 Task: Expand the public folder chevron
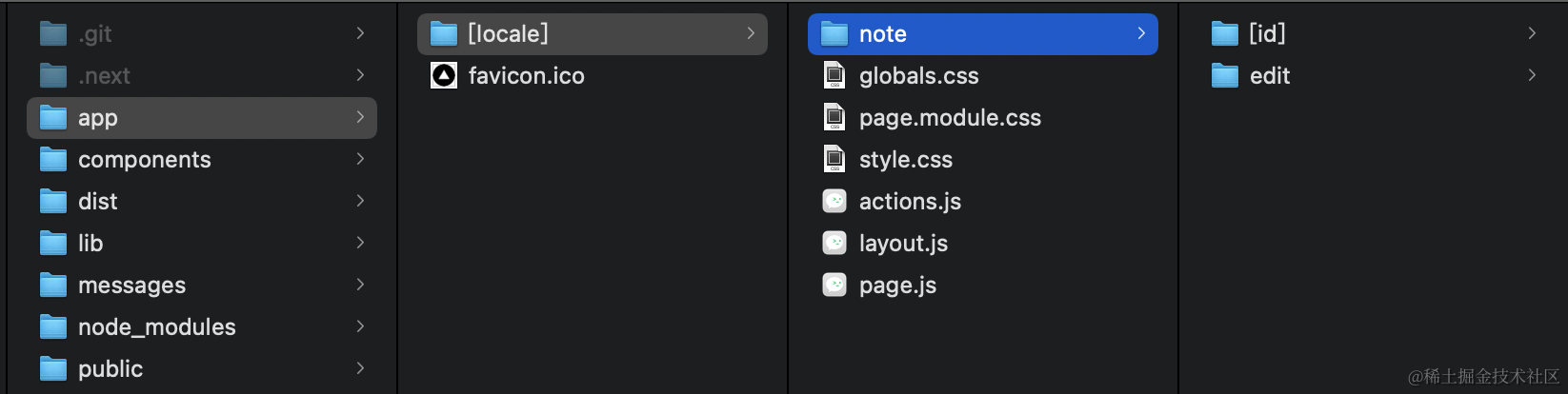[360, 368]
